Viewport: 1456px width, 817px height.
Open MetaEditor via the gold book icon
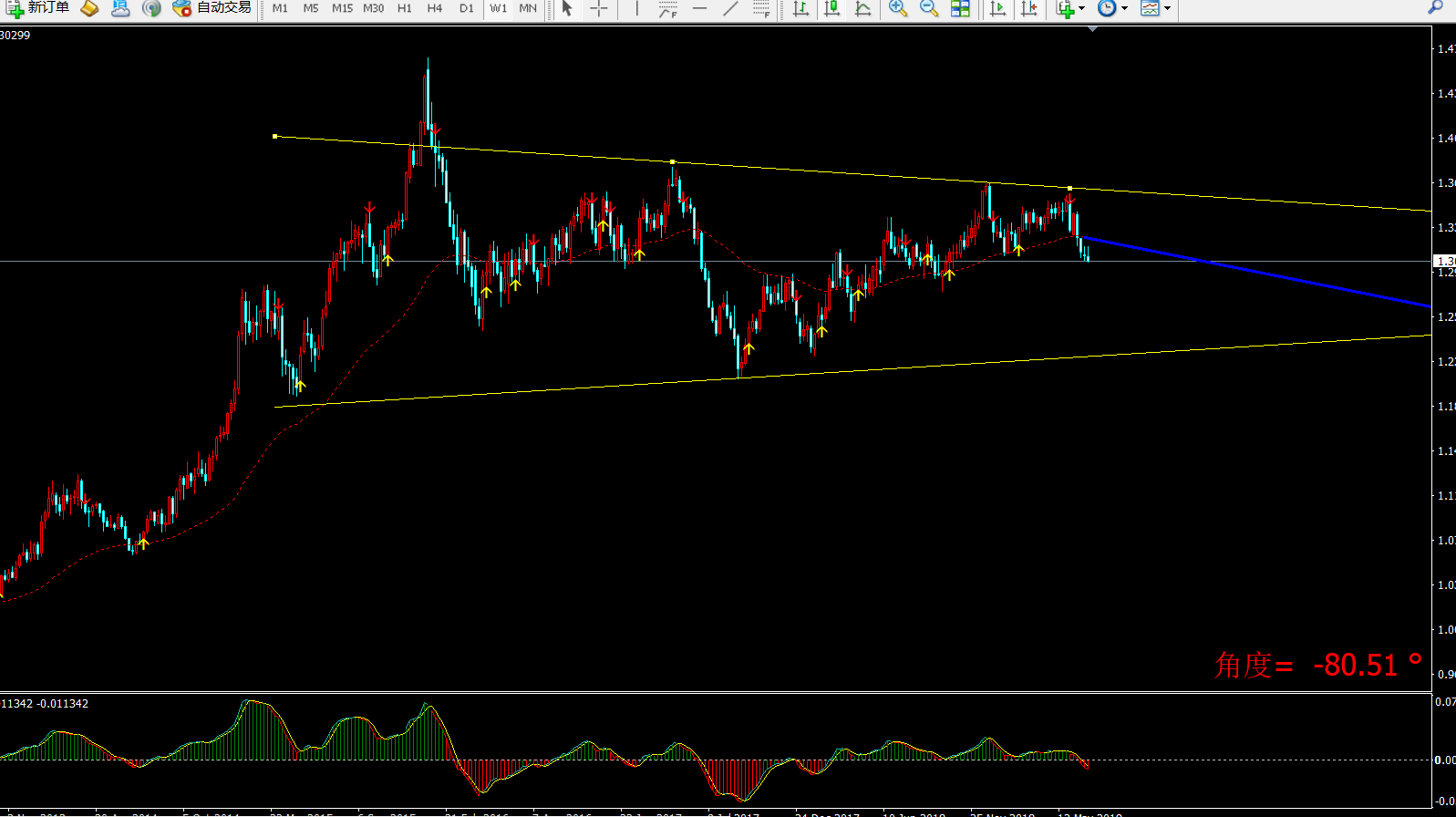[x=89, y=8]
